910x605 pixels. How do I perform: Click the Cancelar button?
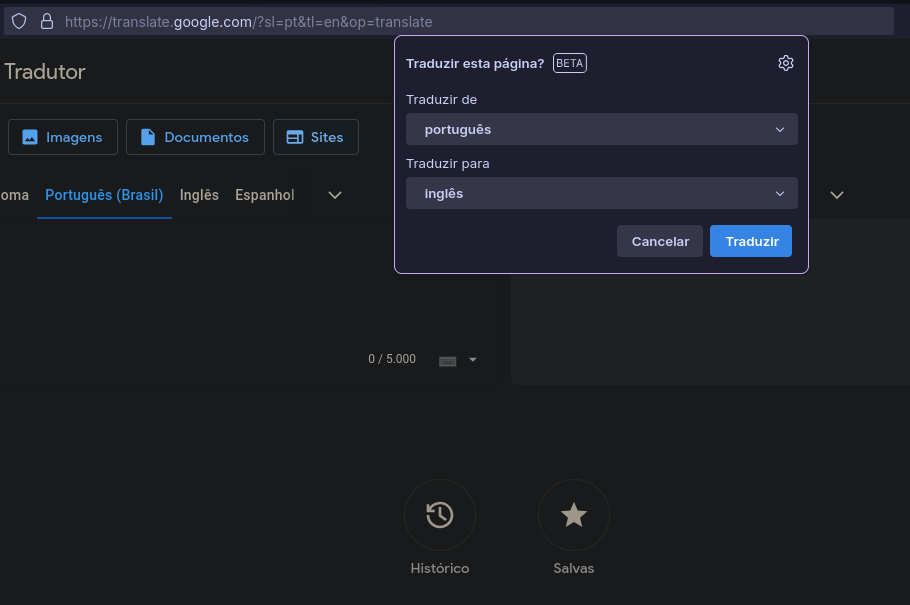[660, 241]
